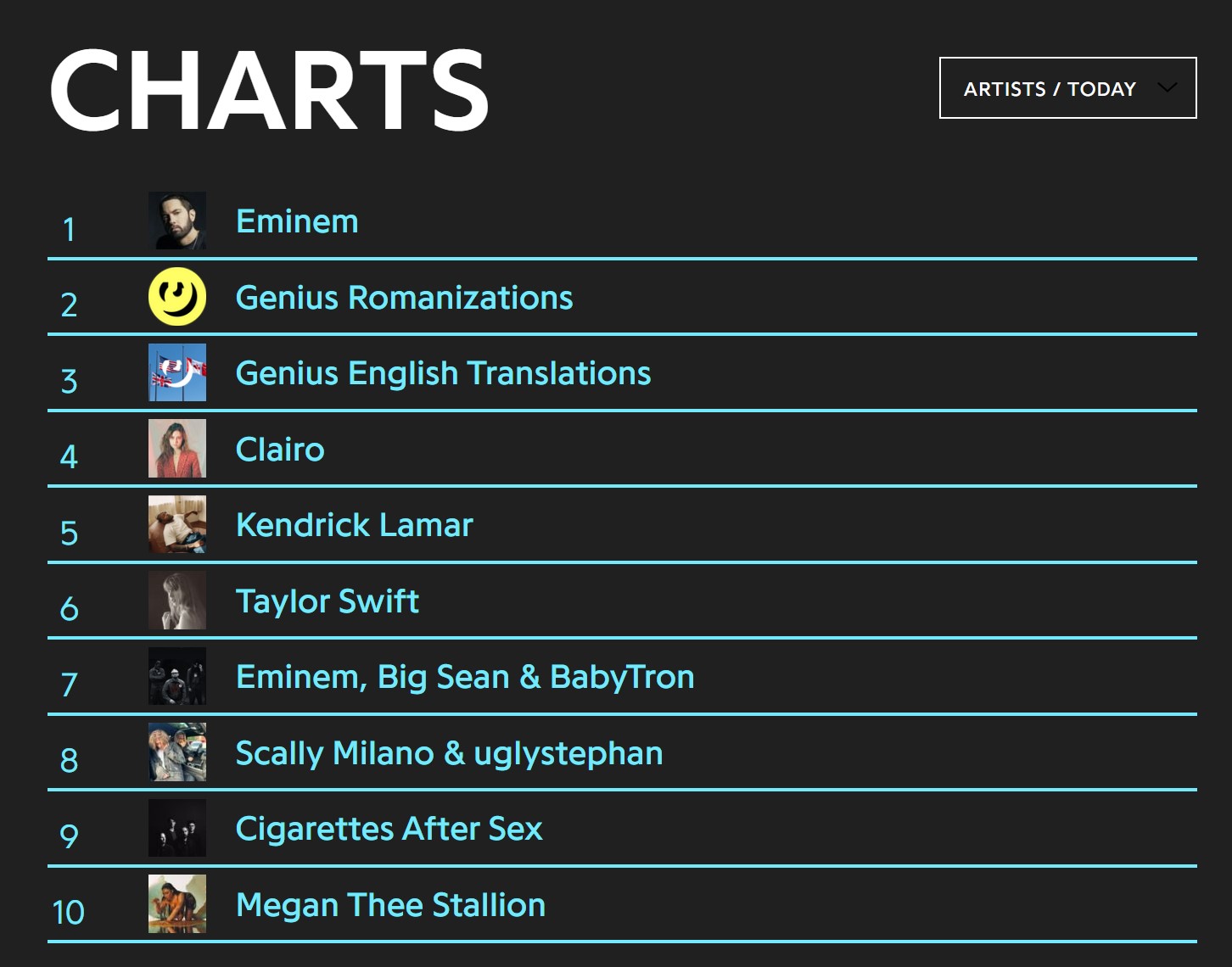Click the Cigarettes After Sex band photo
Viewport: 1232px width, 967px height.
[x=177, y=828]
